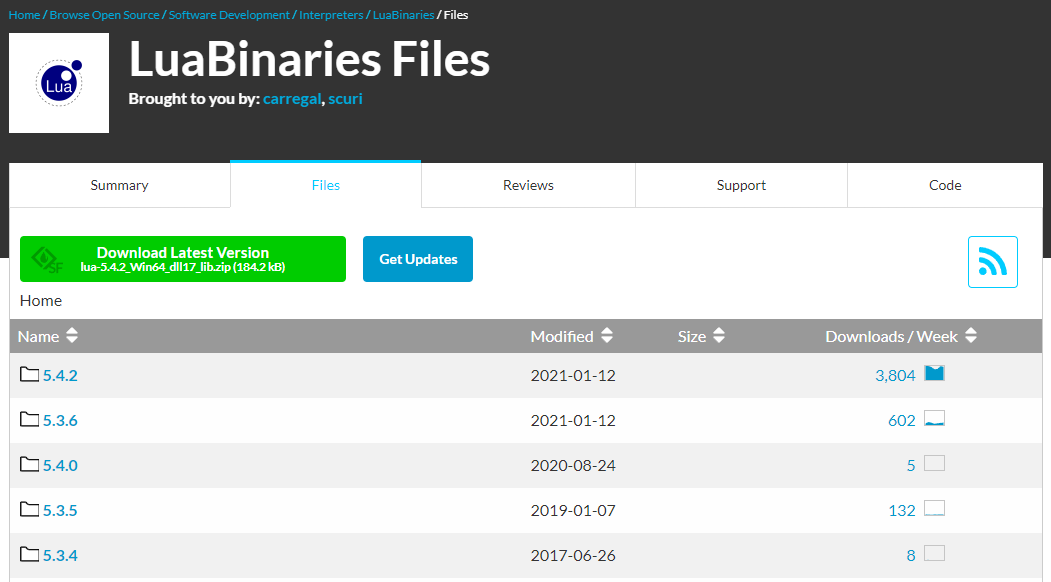Click the 8 downloads count for 5.3.4
Screen dimensions: 1051x582
coord(911,555)
